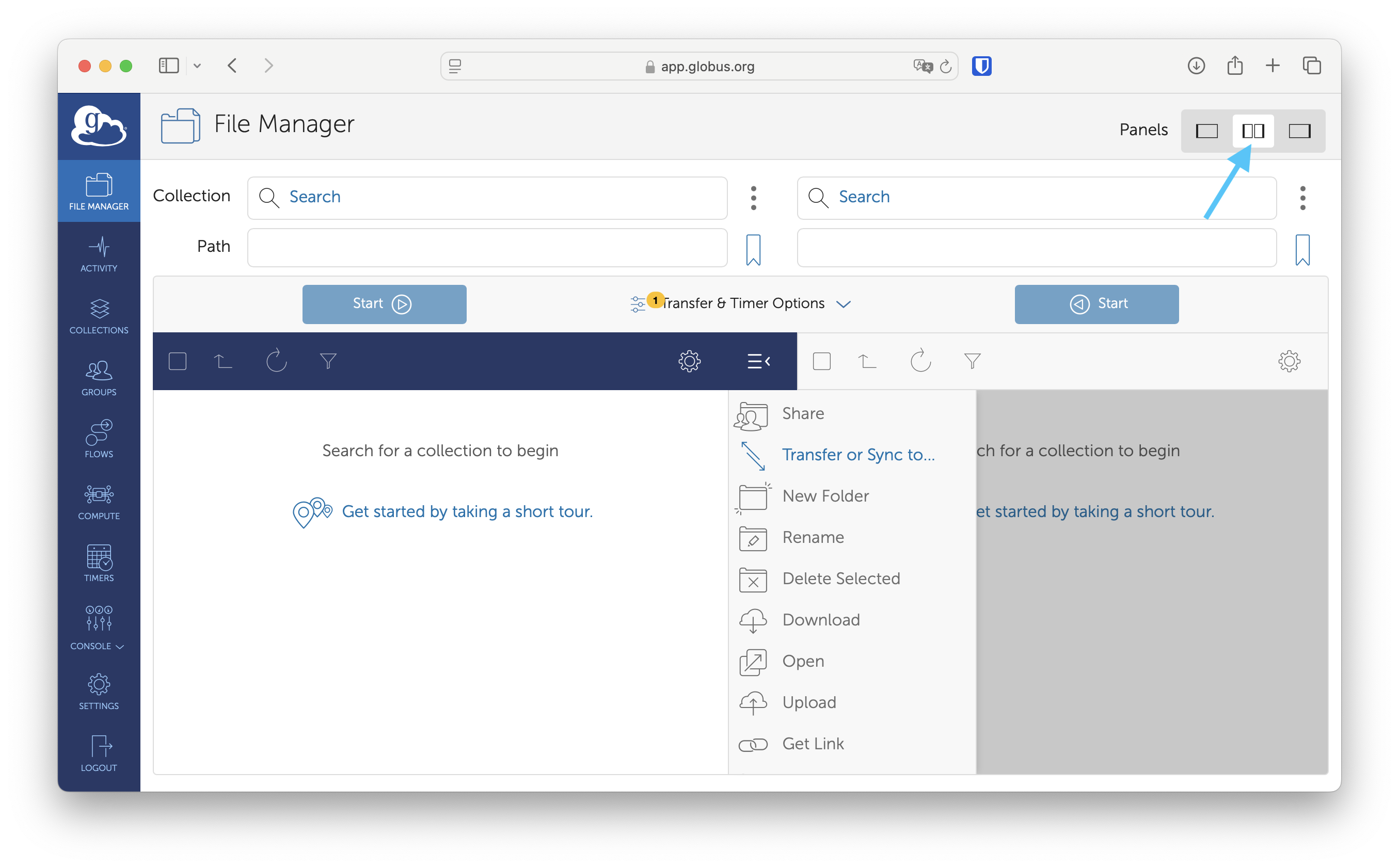
Task: Open Safari sidebar options chevron
Action: [x=197, y=66]
